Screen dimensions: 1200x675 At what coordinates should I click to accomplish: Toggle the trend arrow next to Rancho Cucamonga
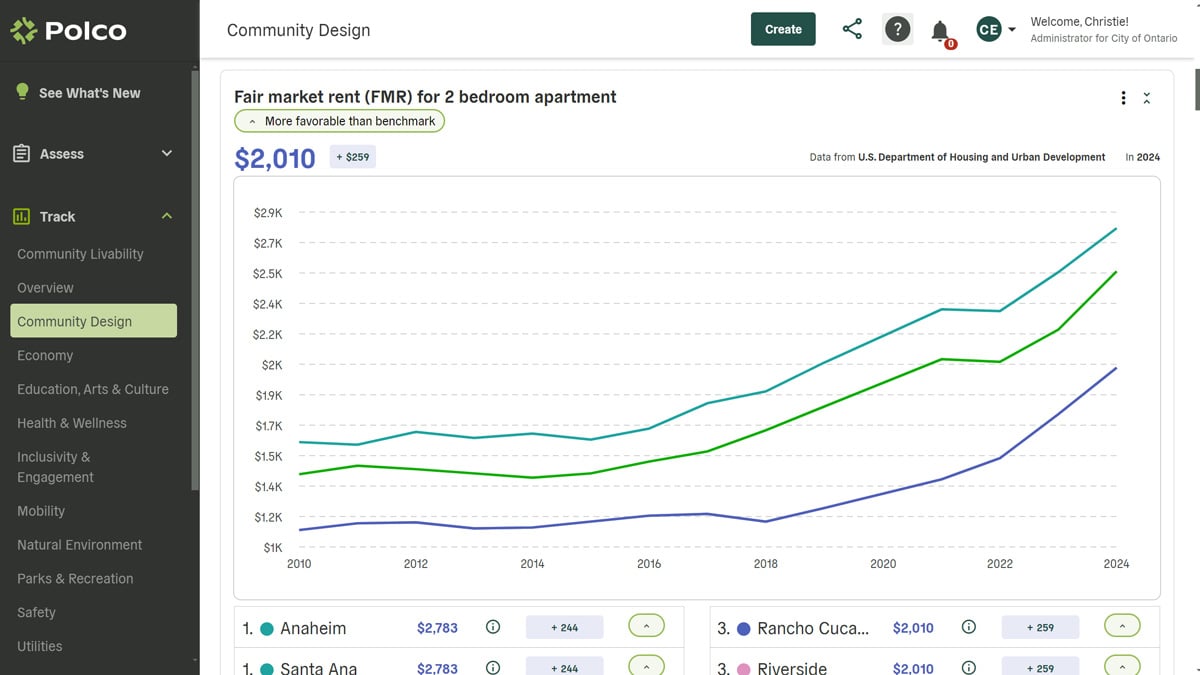point(1122,624)
